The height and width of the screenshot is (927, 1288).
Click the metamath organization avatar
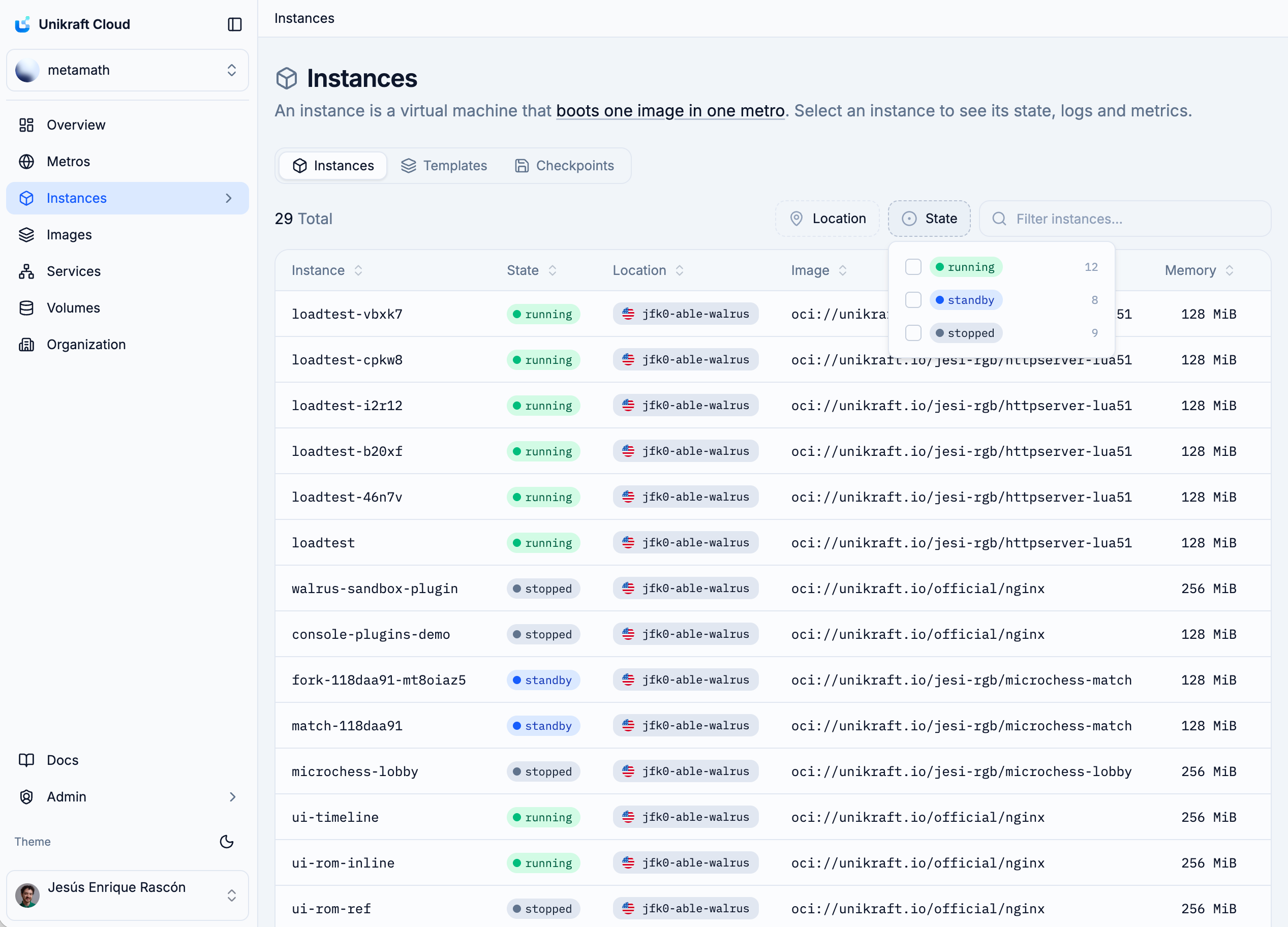point(27,70)
